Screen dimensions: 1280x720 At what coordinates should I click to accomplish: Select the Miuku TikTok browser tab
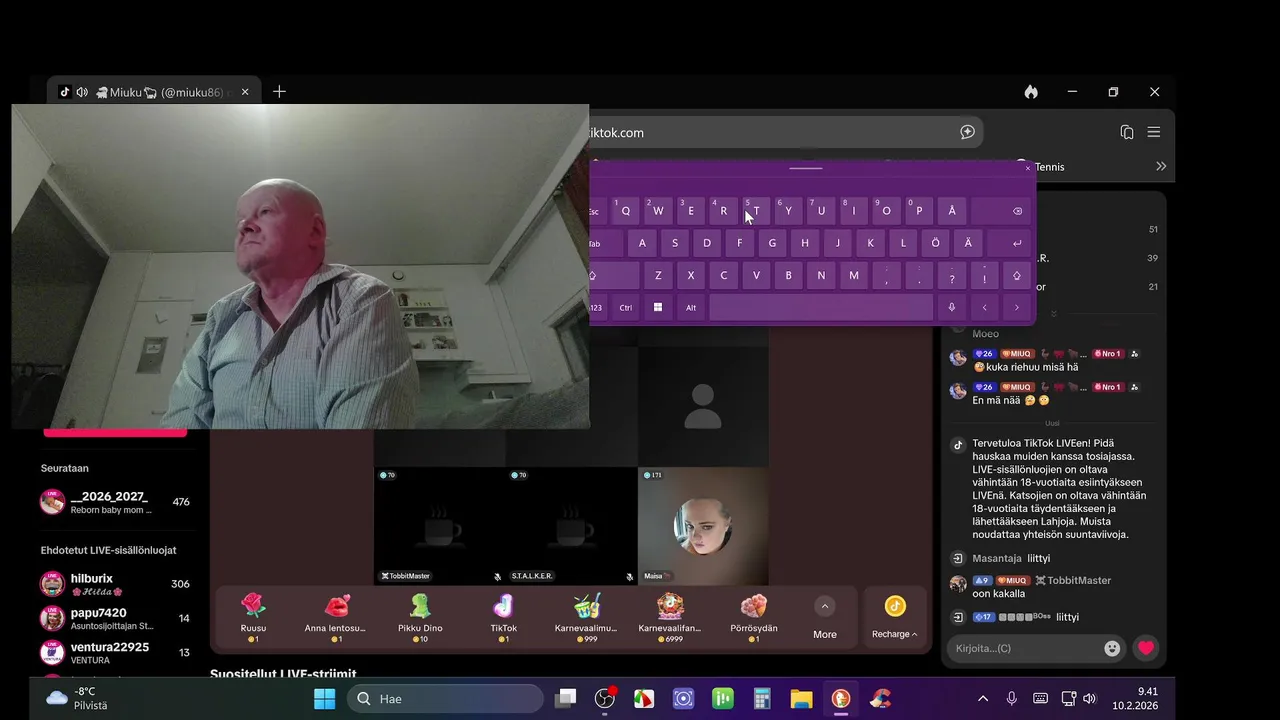pos(155,92)
